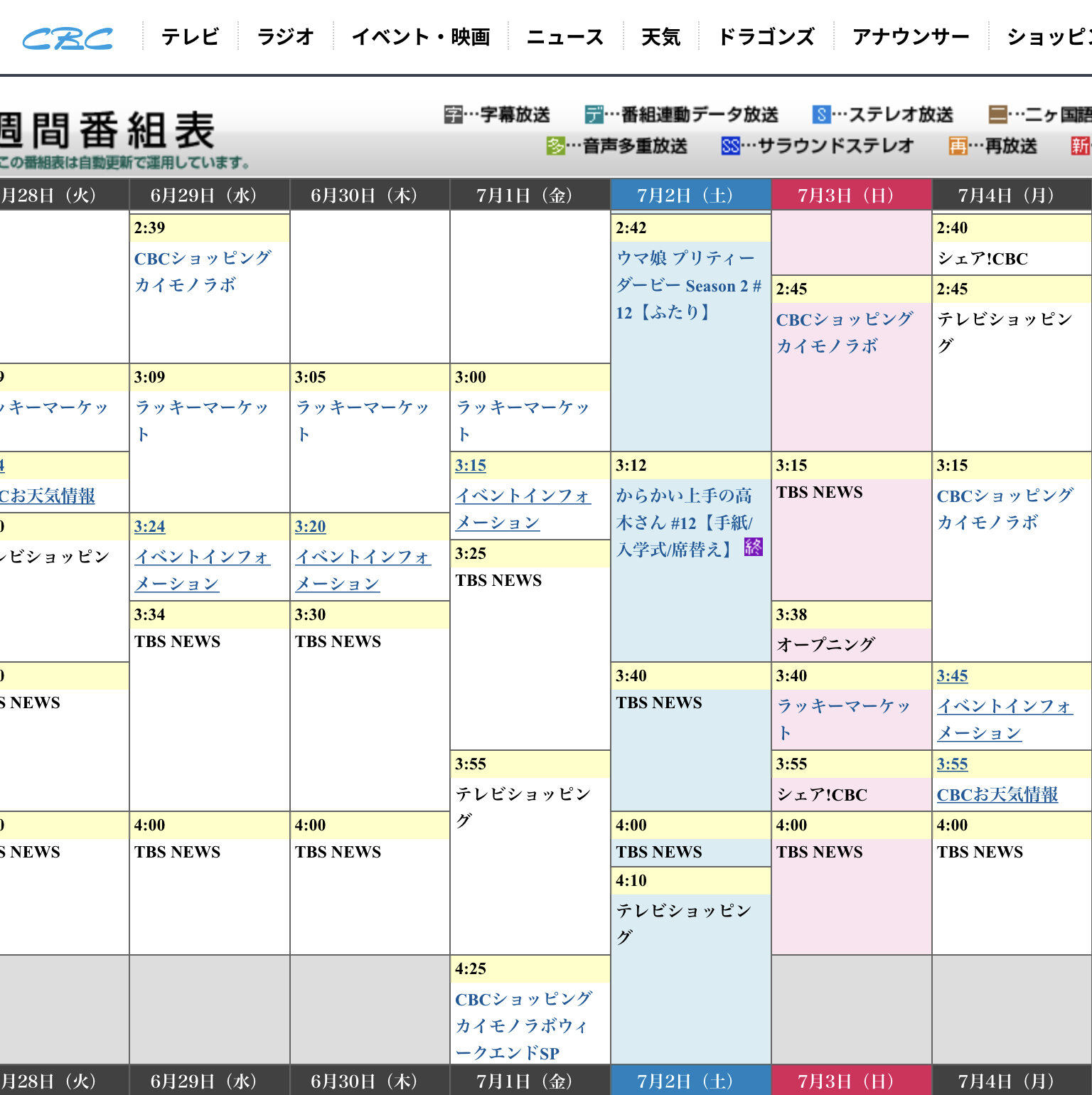Click the 再放送 legend icon
The height and width of the screenshot is (1095, 1092).
(958, 146)
